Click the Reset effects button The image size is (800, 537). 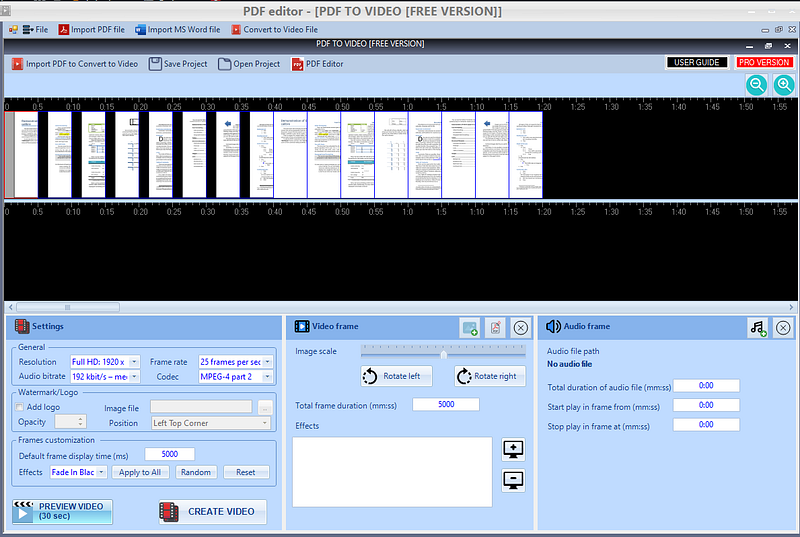[x=246, y=472]
